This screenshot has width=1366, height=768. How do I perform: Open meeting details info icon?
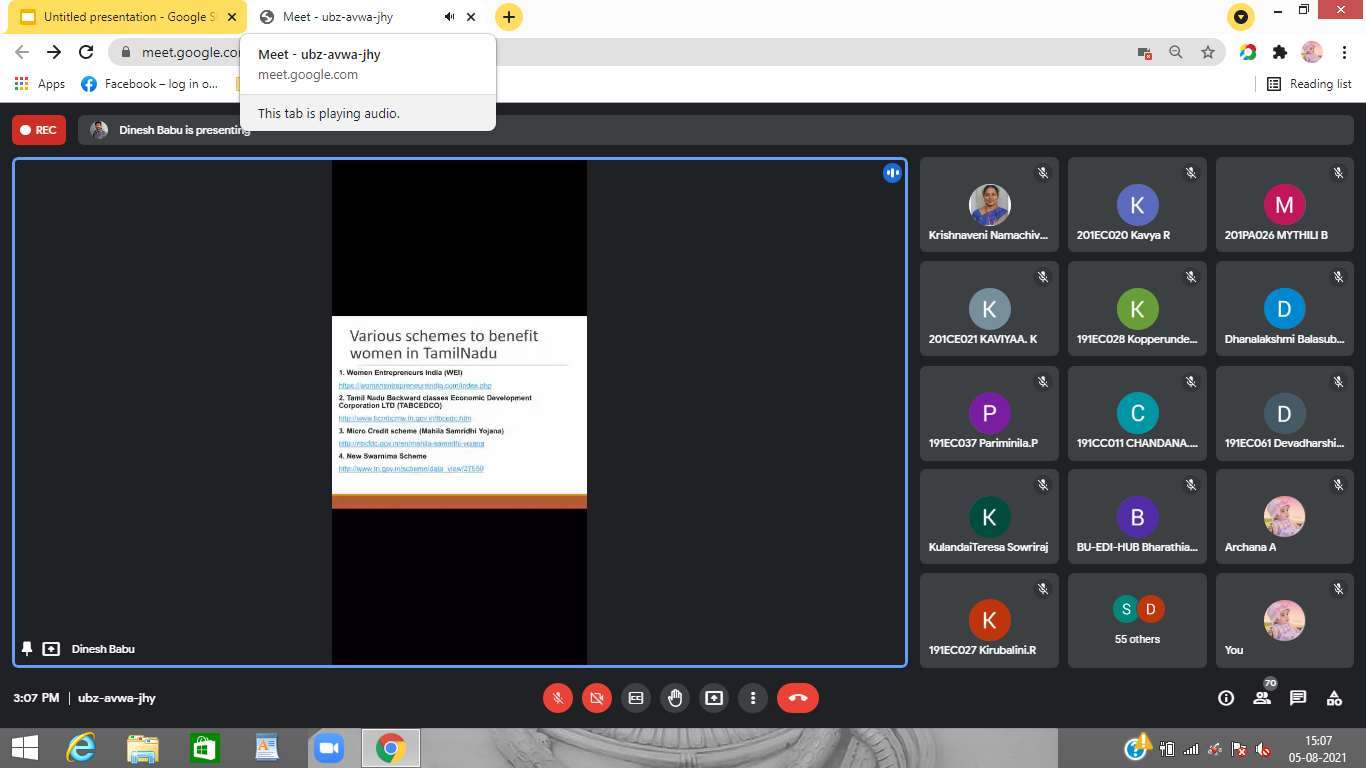[1226, 698]
